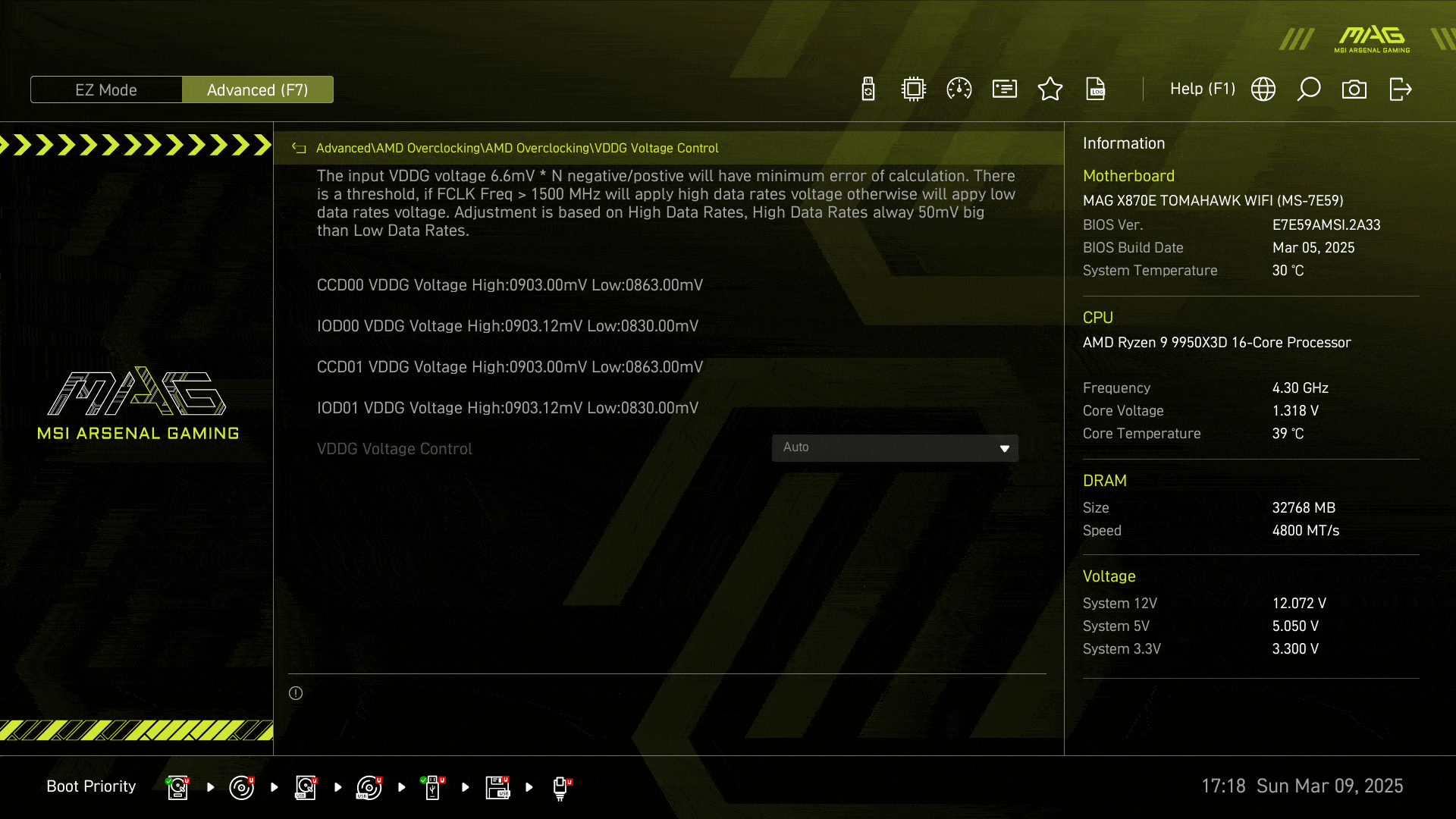
Task: Select the USB hard disk boot device icon
Action: (x=306, y=787)
